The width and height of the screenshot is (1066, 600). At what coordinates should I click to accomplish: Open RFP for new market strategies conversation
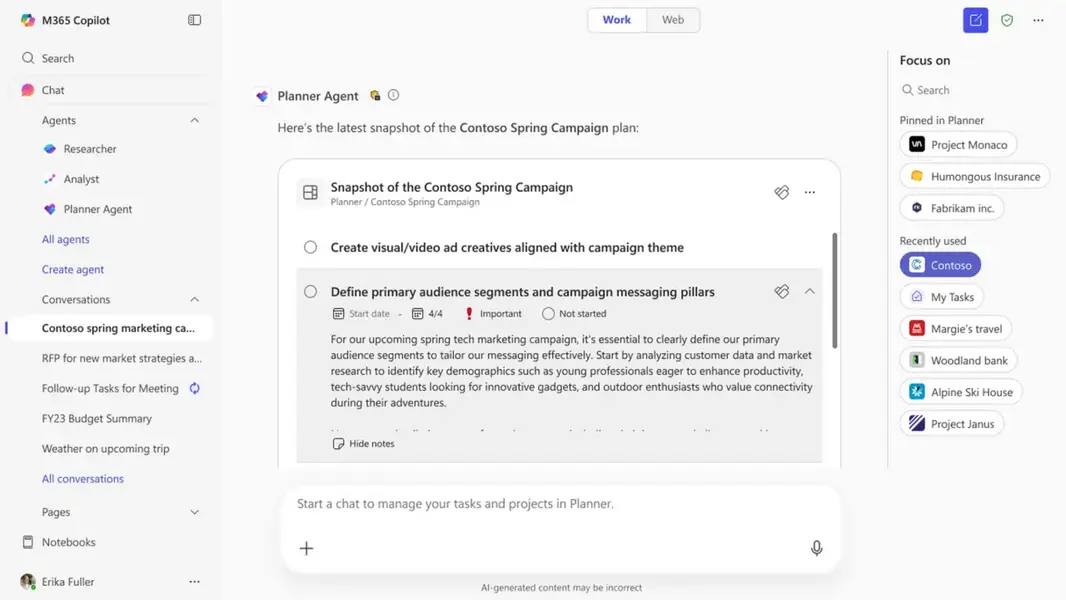pyautogui.click(x=122, y=358)
